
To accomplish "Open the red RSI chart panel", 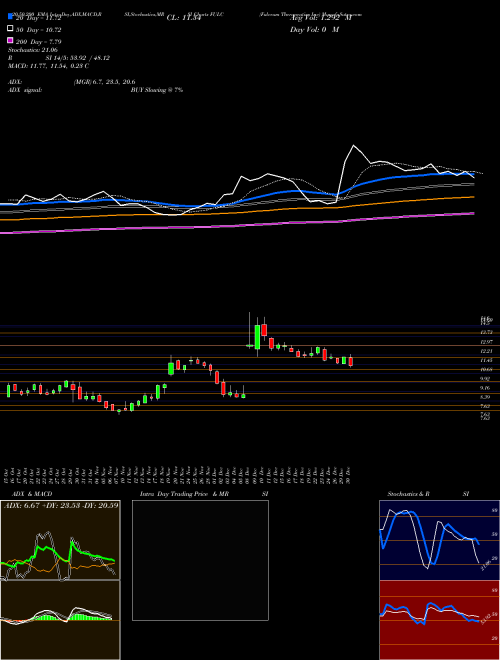I will click(439, 620).
